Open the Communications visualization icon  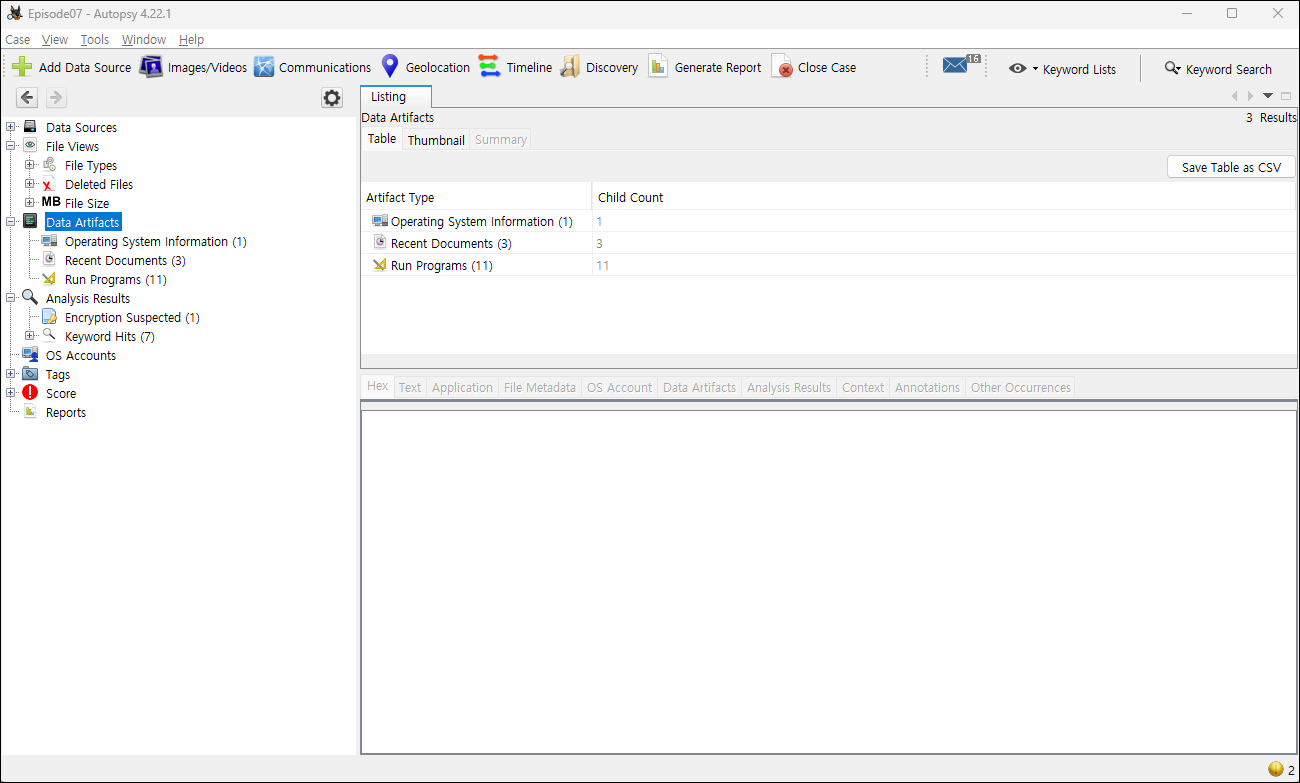click(x=264, y=67)
